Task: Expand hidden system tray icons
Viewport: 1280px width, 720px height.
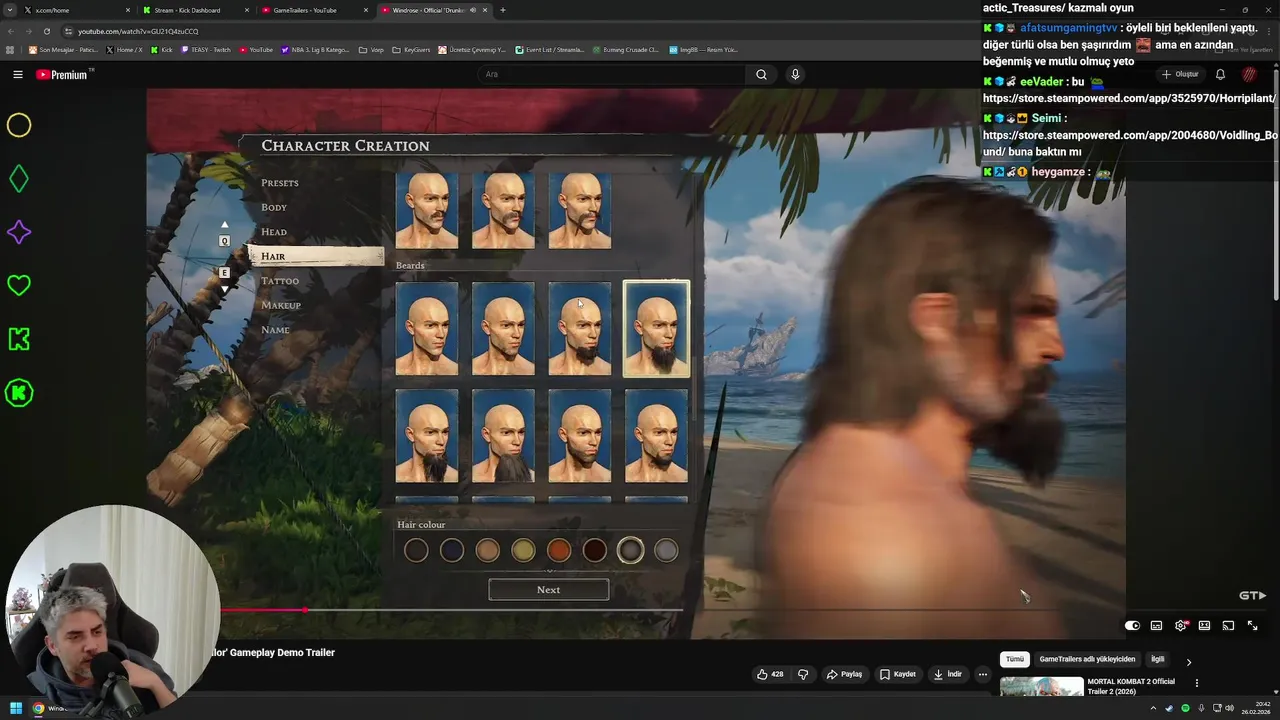Action: (x=1153, y=708)
